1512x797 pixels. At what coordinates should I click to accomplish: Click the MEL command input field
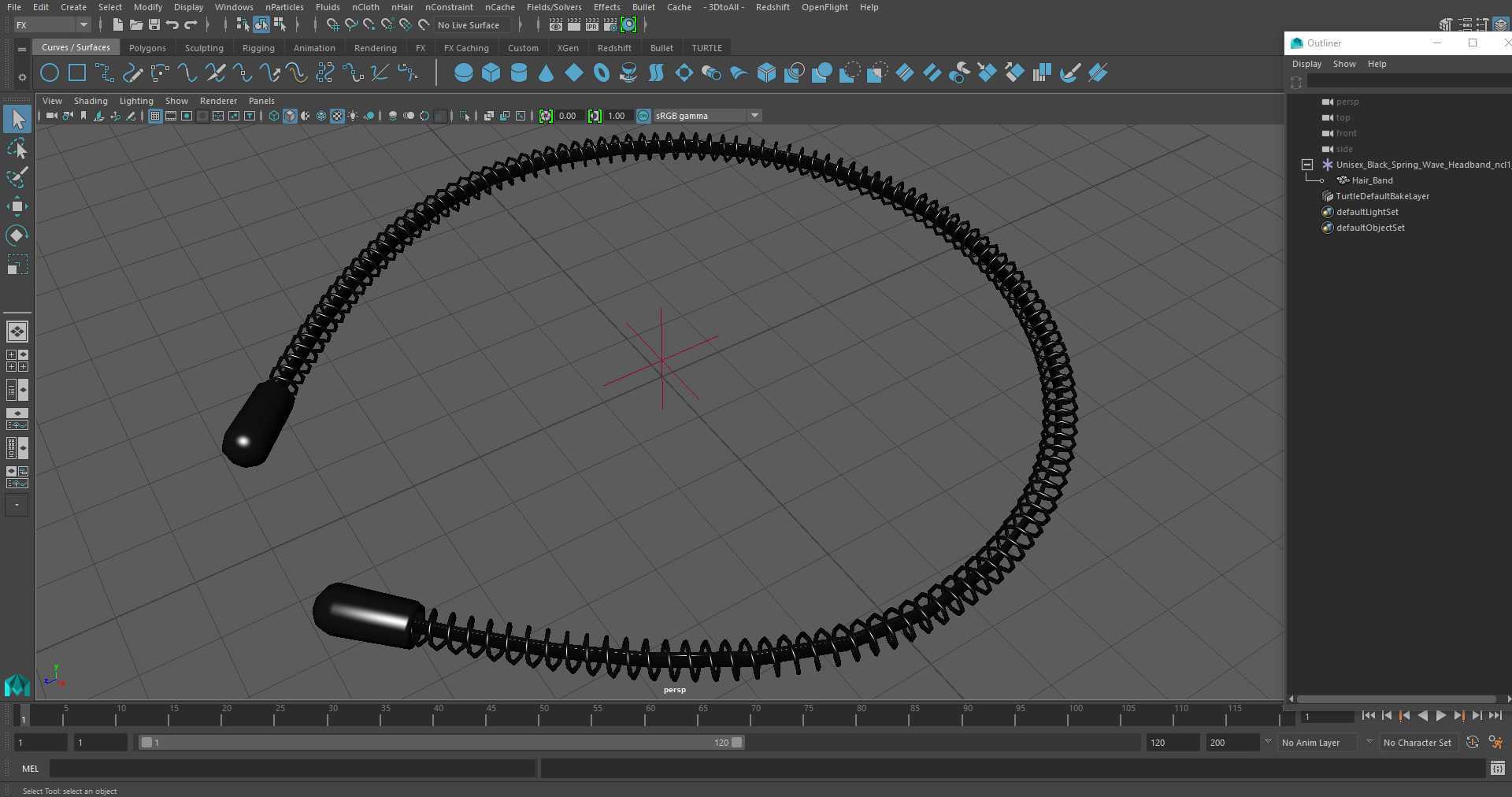(x=292, y=768)
